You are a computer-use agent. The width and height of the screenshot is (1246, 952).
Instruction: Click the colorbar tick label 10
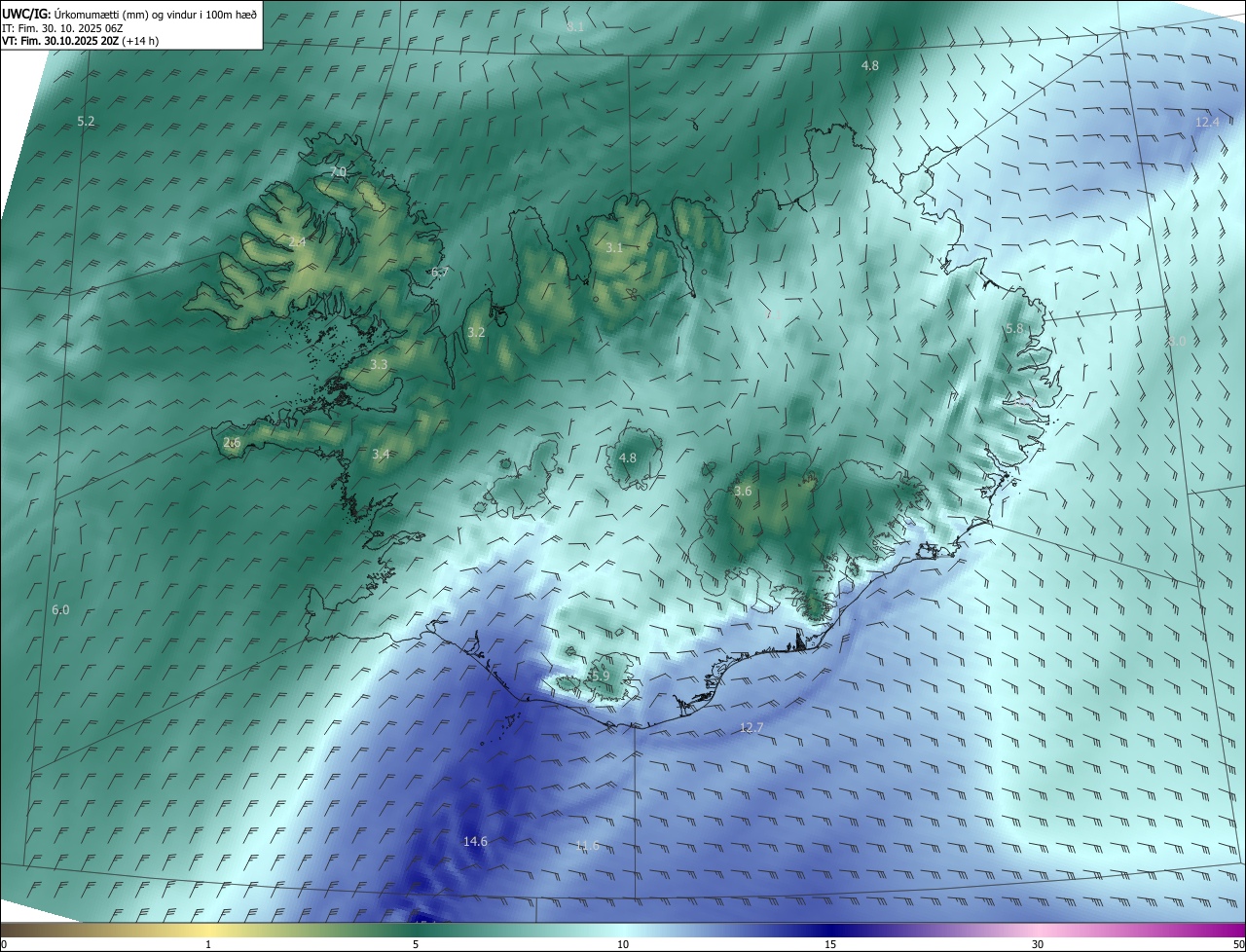(623, 945)
